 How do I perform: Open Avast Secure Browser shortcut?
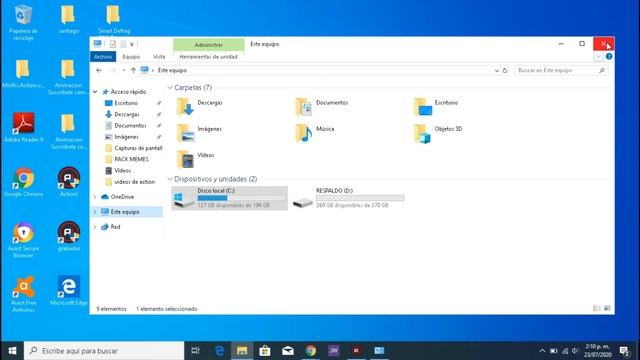point(23,240)
